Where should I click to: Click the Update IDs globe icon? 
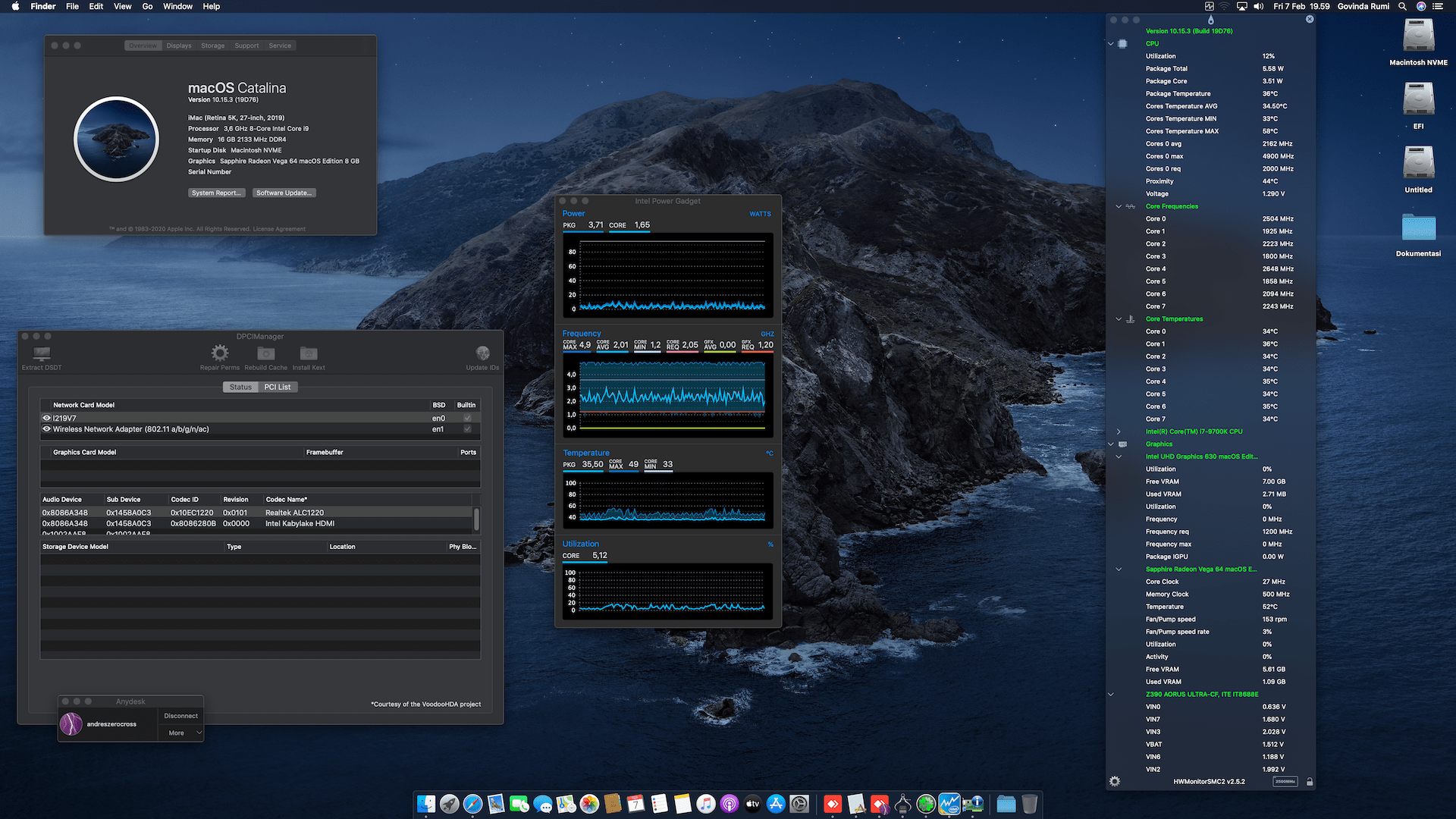coord(482,353)
